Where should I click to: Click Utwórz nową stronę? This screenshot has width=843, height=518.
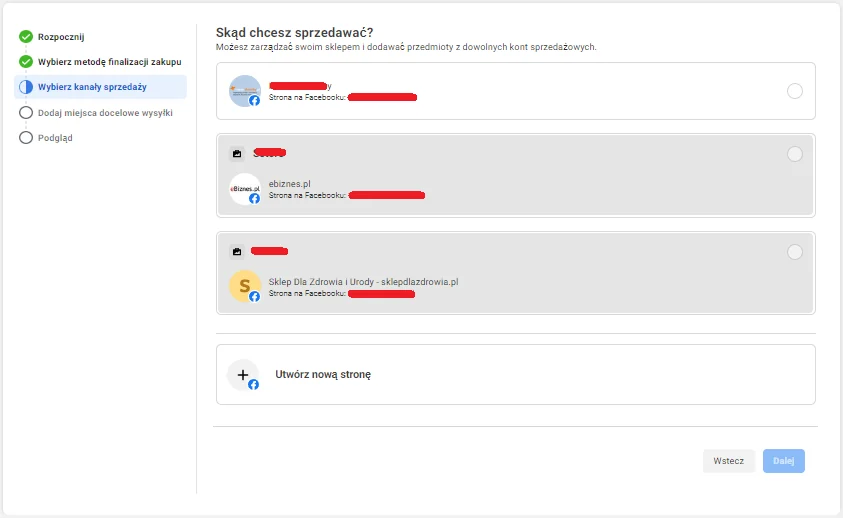[516, 374]
